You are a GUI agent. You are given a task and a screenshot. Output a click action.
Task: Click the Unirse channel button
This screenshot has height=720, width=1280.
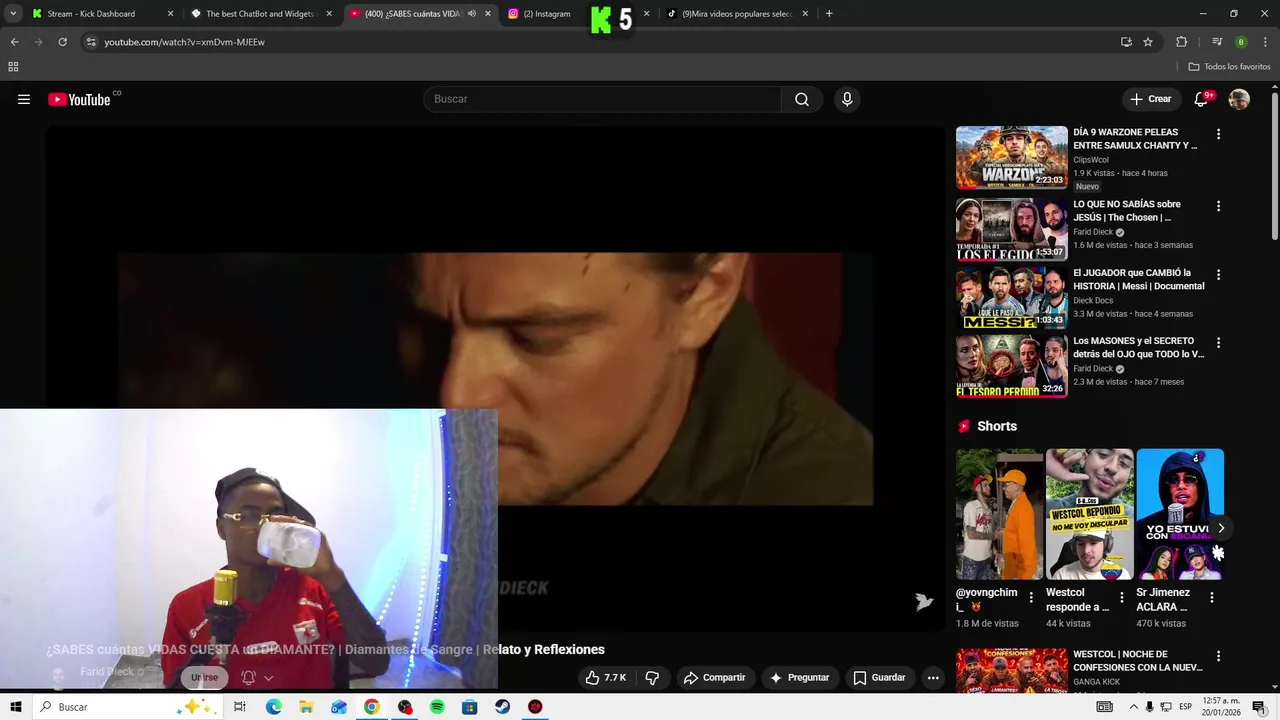point(204,677)
